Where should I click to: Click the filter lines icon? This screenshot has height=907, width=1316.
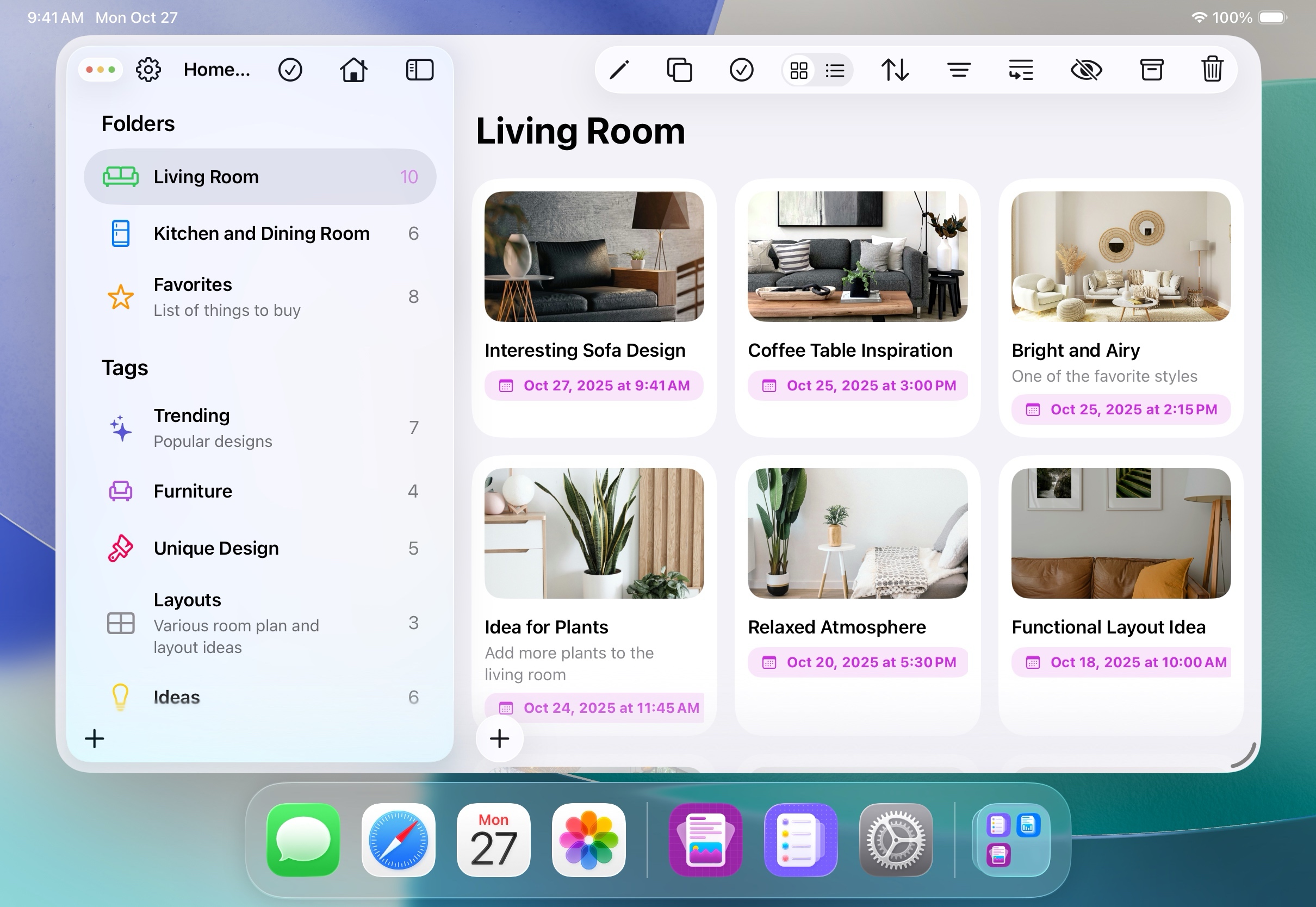959,71
